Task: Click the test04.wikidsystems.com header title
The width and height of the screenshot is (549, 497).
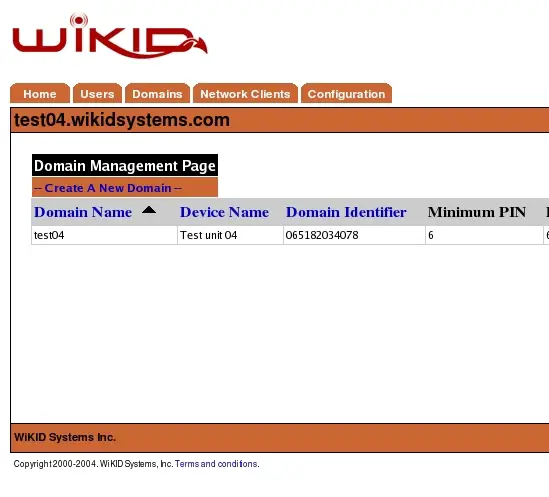Action: pyautogui.click(x=122, y=120)
